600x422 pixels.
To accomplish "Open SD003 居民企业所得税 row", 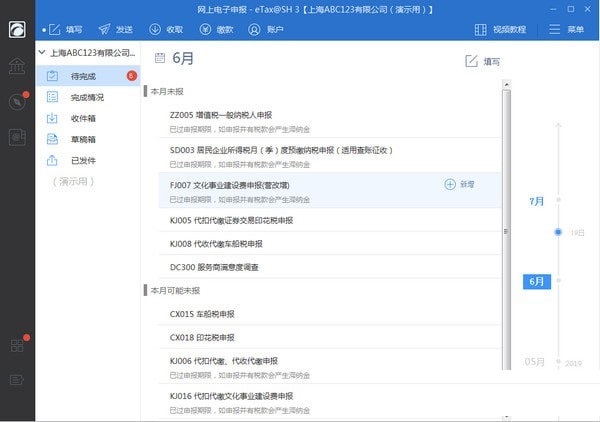I will (x=330, y=156).
